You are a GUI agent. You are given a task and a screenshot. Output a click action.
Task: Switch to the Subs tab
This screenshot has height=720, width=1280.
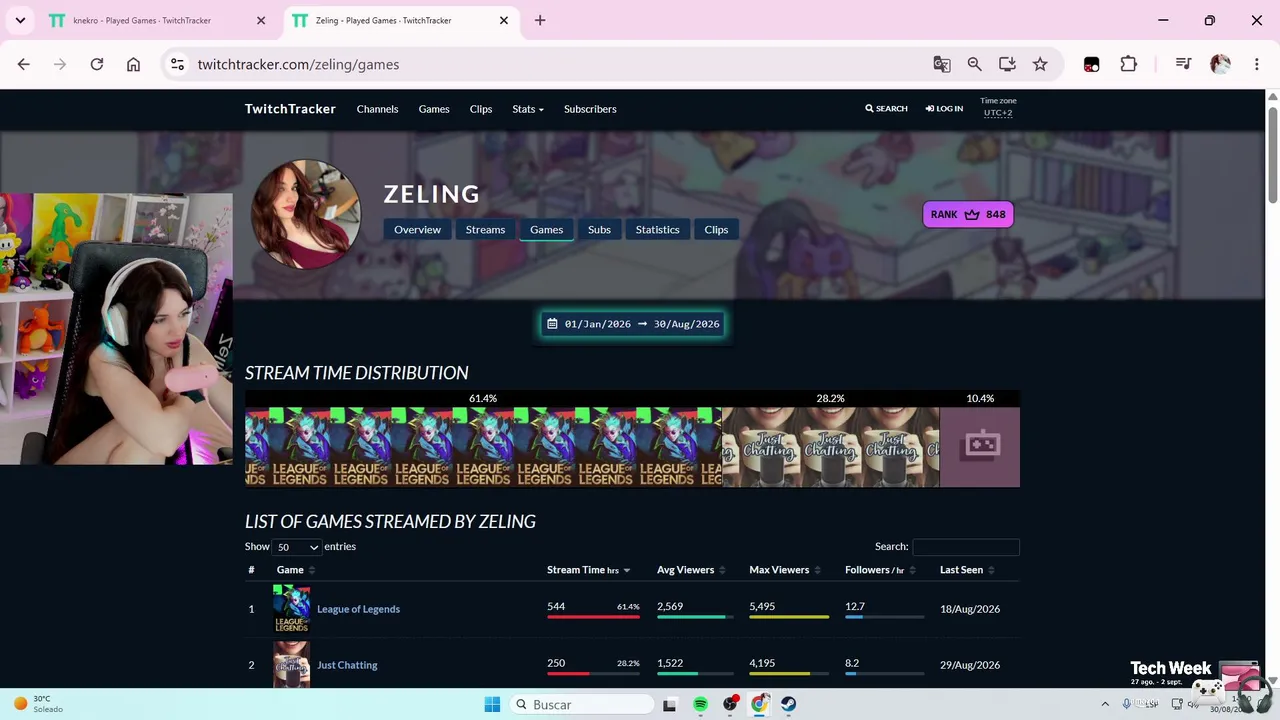click(599, 230)
